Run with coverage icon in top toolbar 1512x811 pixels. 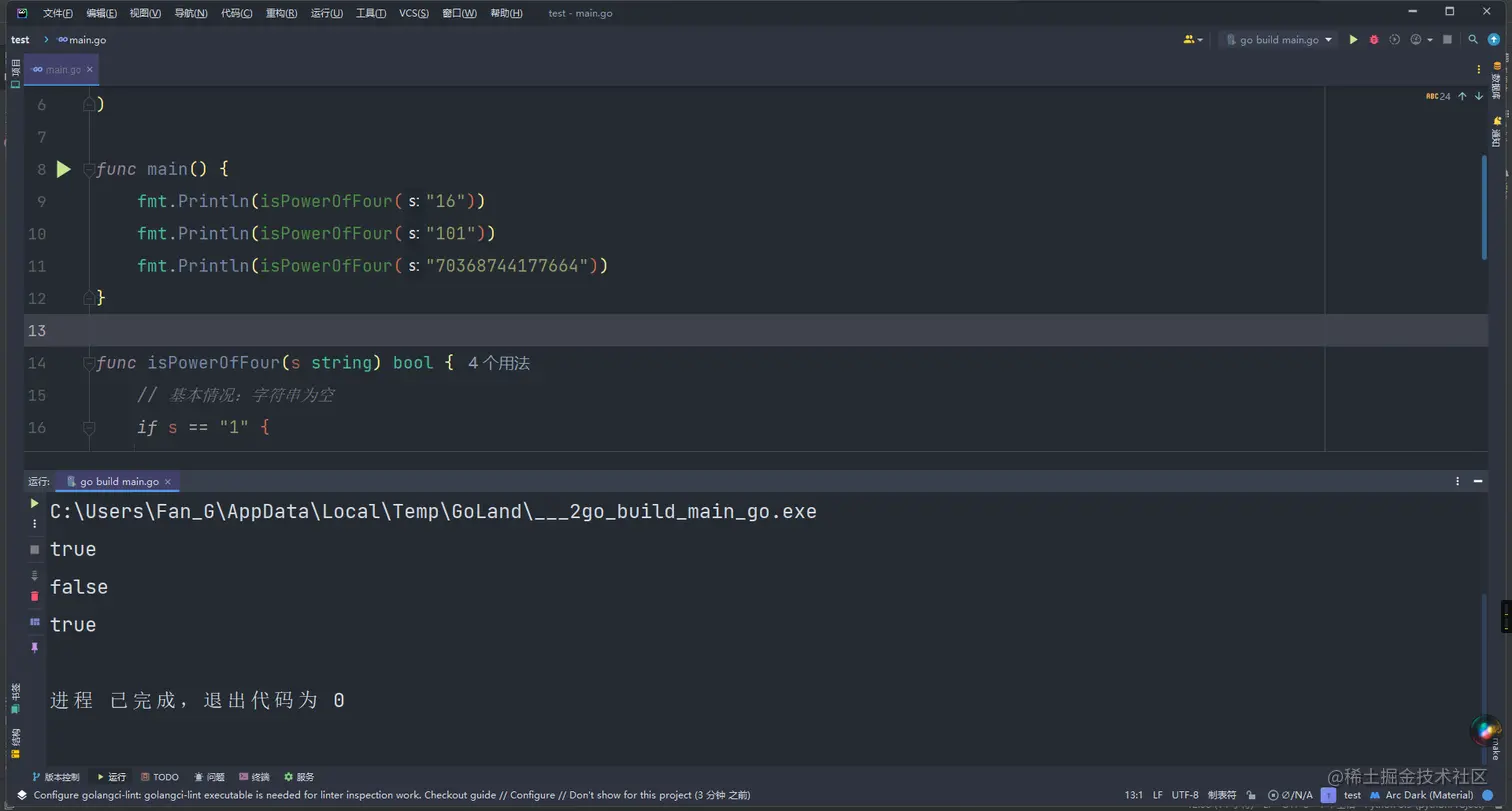tap(1395, 40)
